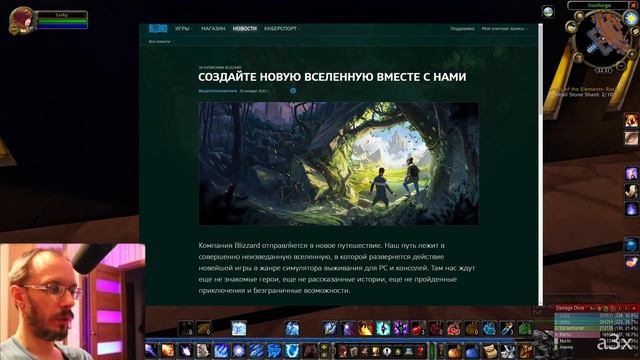Open the quest log exclamation micro button

(387, 351)
